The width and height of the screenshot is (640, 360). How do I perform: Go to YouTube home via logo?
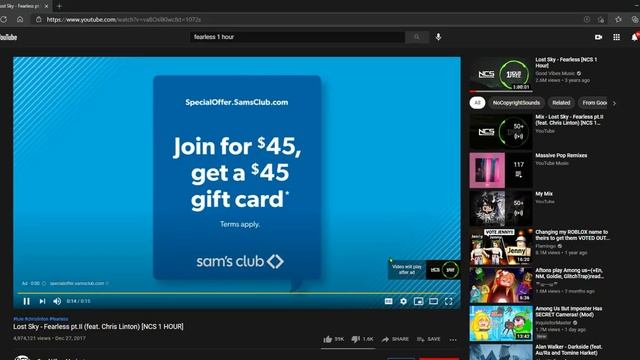[x=9, y=37]
